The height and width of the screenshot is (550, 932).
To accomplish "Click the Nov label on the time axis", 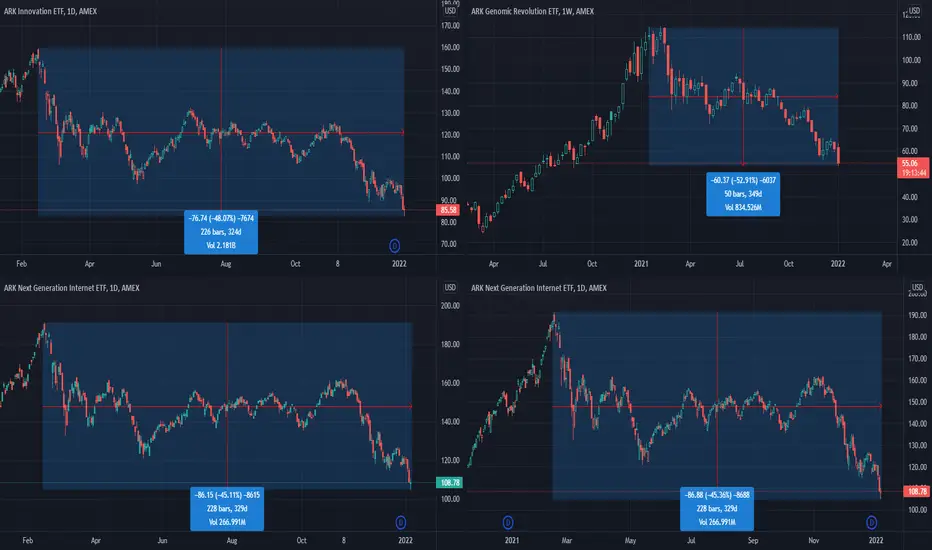I will click(814, 540).
